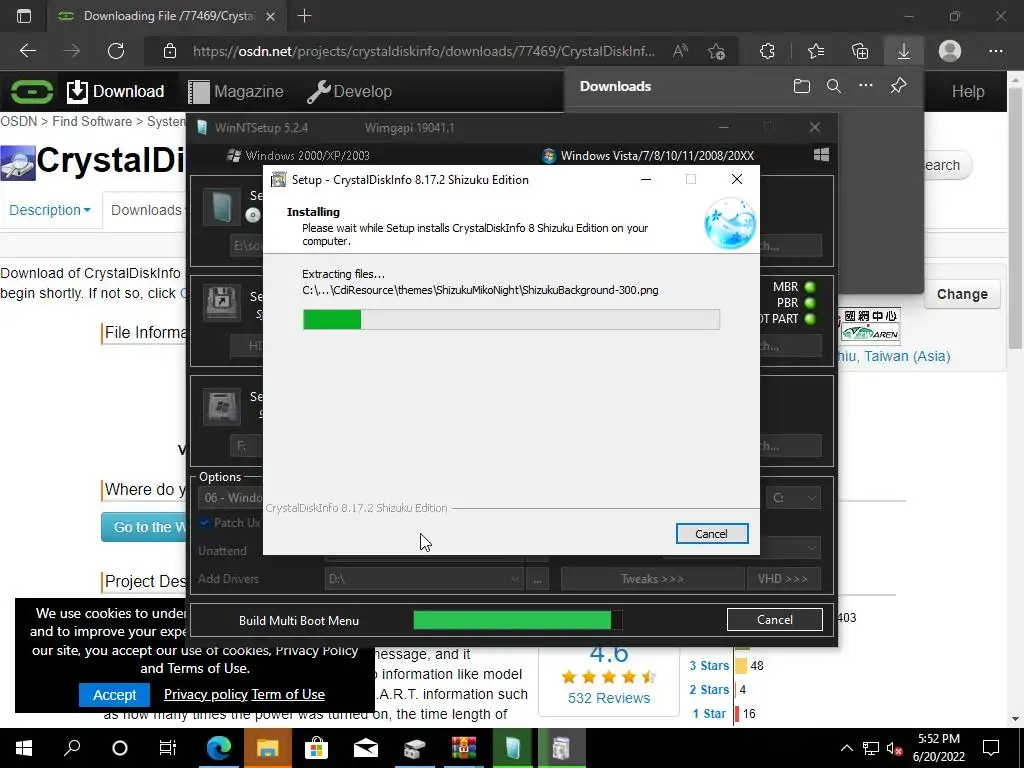Click the browser back arrow
This screenshot has height=768, width=1024.
pyautogui.click(x=27, y=51)
